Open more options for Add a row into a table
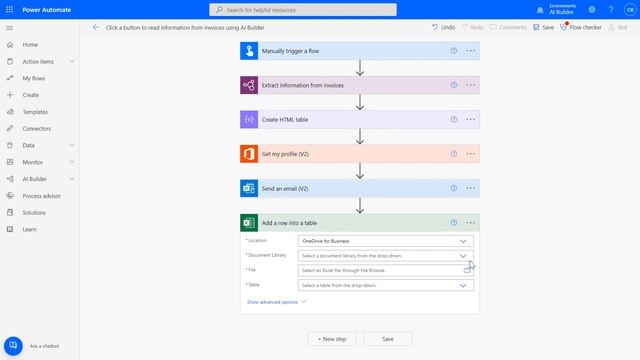Screen dimensions: 640x360 pyautogui.click(x=471, y=223)
